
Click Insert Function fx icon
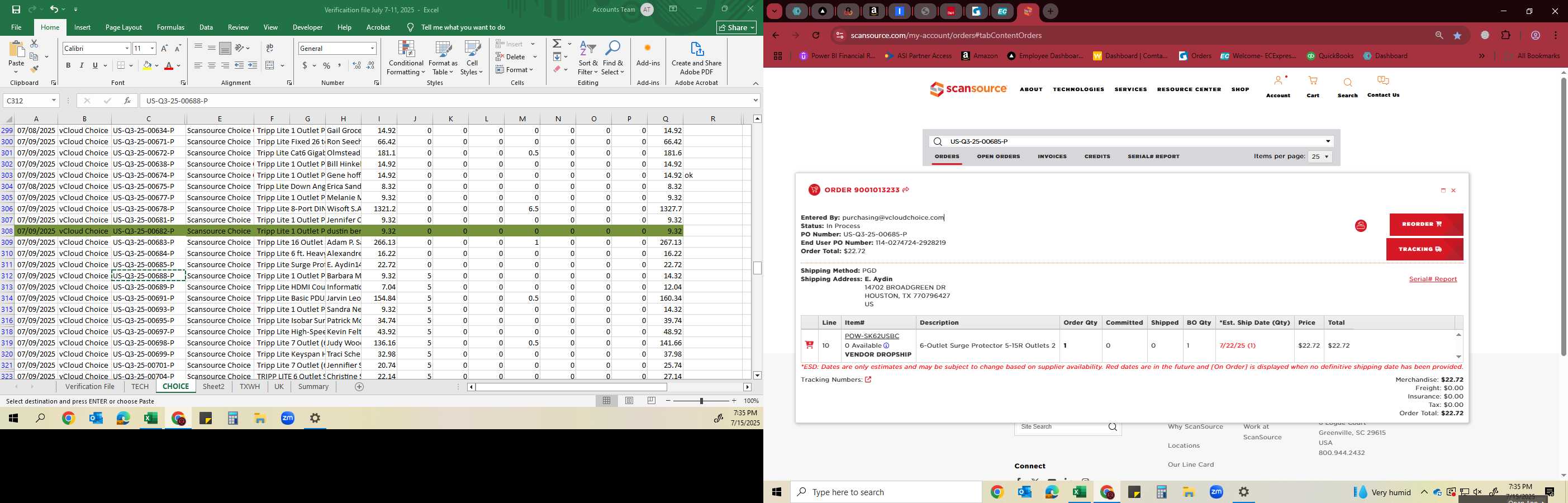pos(127,101)
